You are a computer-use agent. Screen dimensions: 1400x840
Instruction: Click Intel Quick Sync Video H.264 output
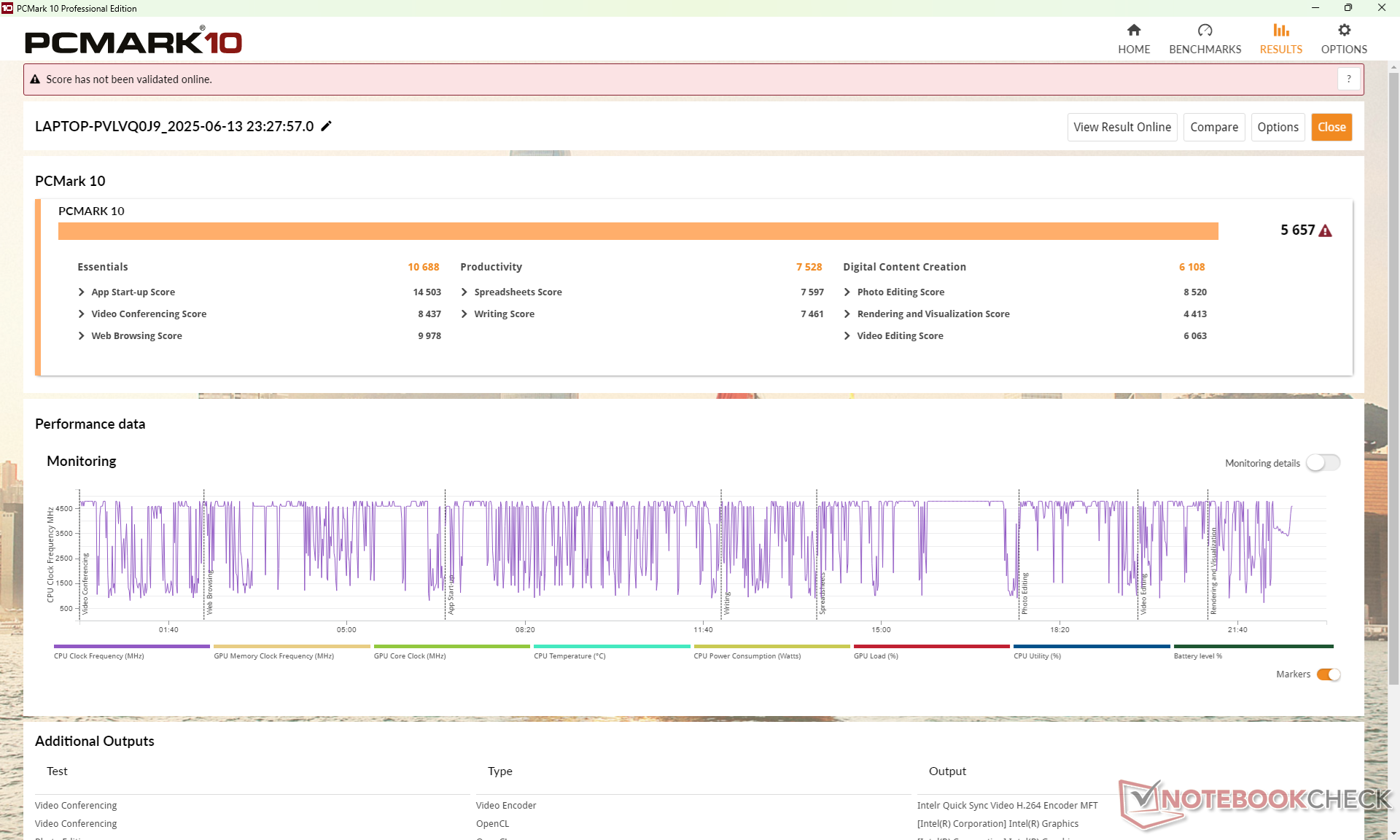point(1007,805)
